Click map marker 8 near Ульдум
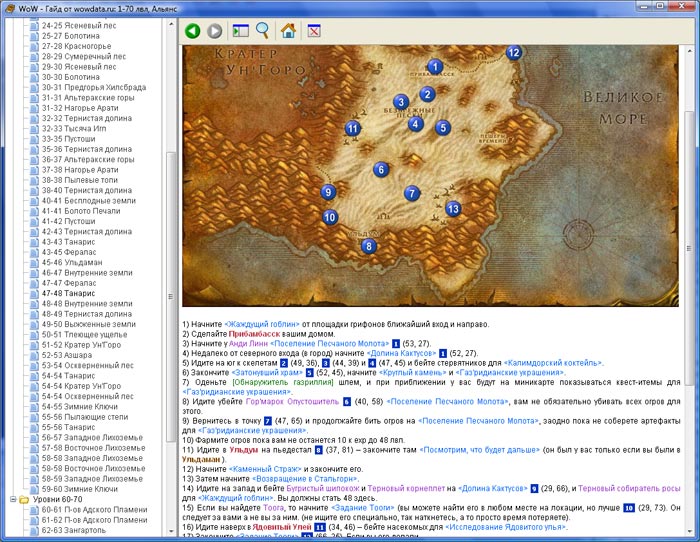700x542 pixels. pyautogui.click(x=368, y=246)
